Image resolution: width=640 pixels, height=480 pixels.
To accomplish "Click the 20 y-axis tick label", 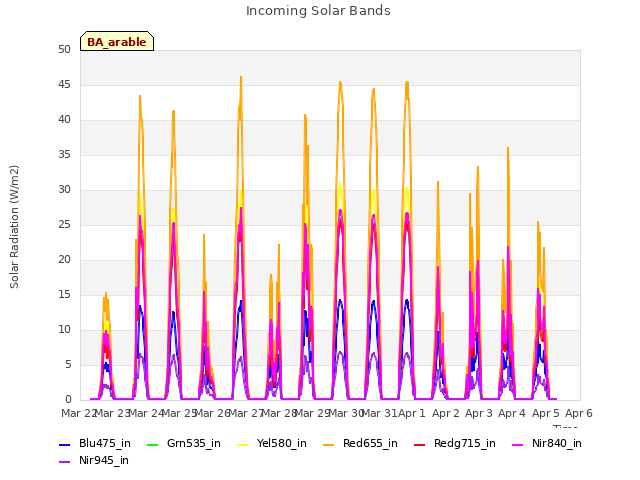I will 64,260.
